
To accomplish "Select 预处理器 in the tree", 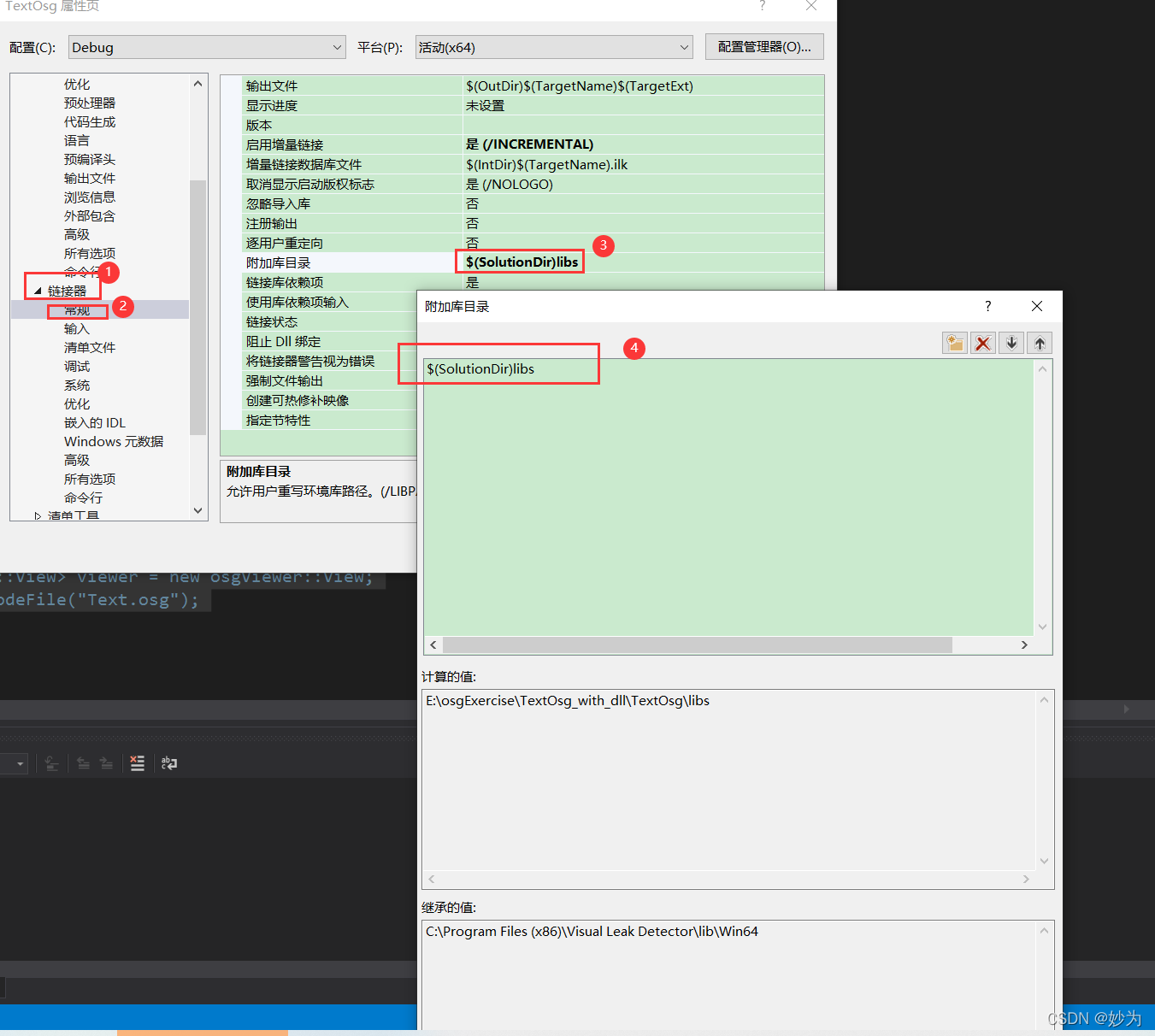I will (90, 103).
